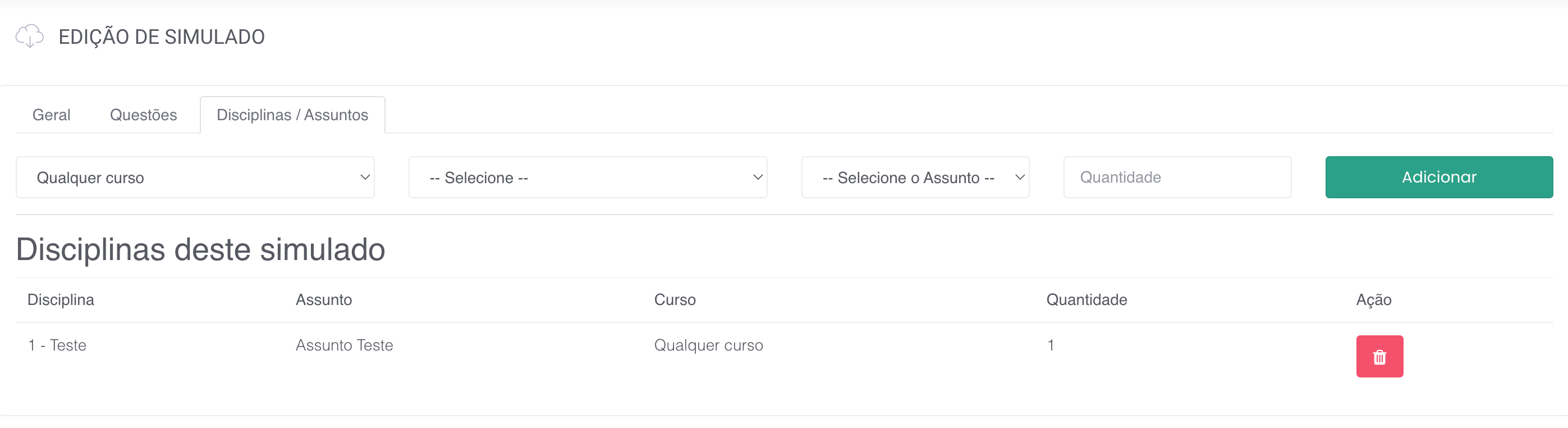Screen dimensions: 1568x428
Task: Click the cloud download icon beside title
Action: (29, 36)
